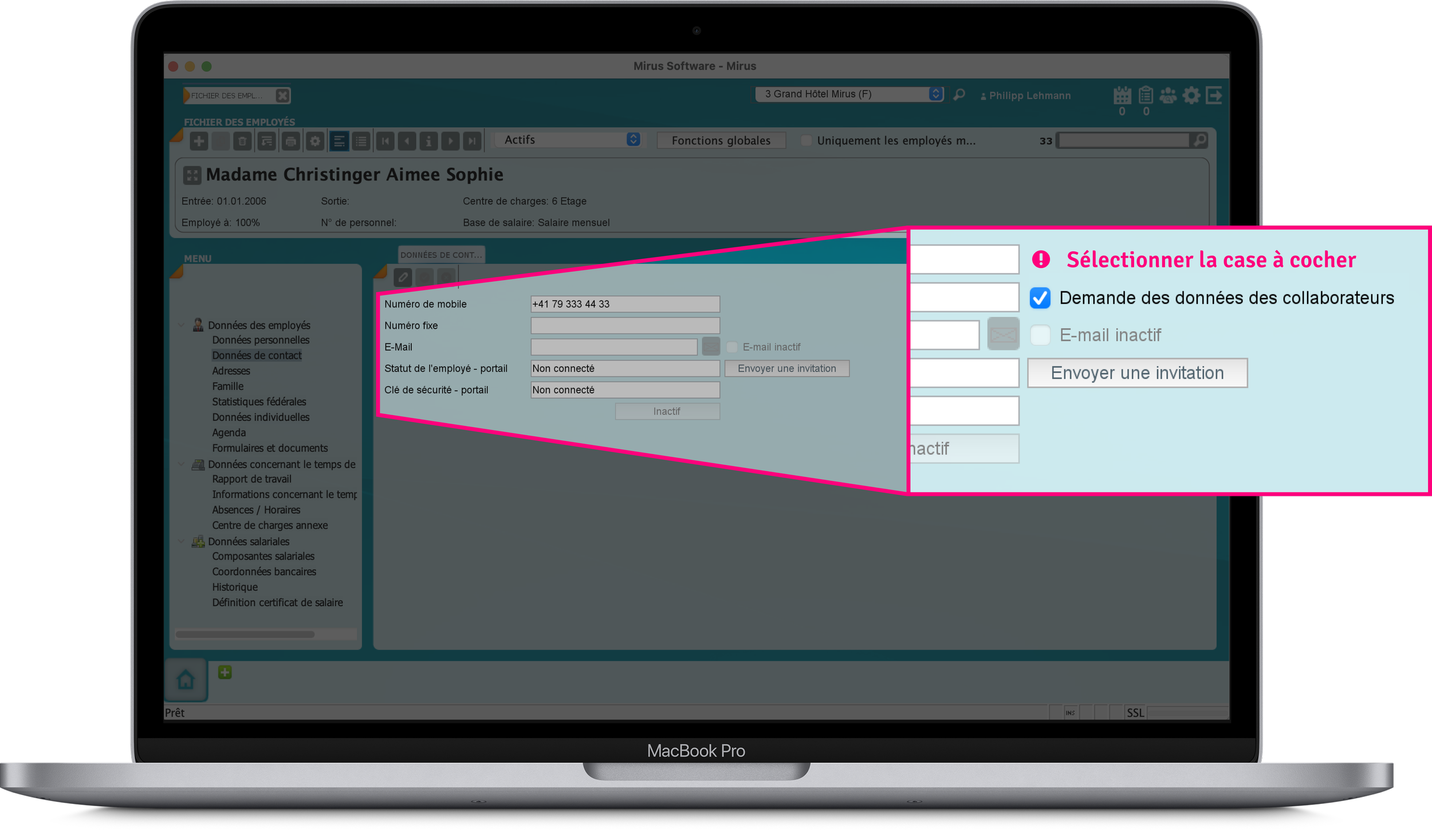The height and width of the screenshot is (840, 1432).
Task: Click the logout exit icon
Action: coord(1214,95)
